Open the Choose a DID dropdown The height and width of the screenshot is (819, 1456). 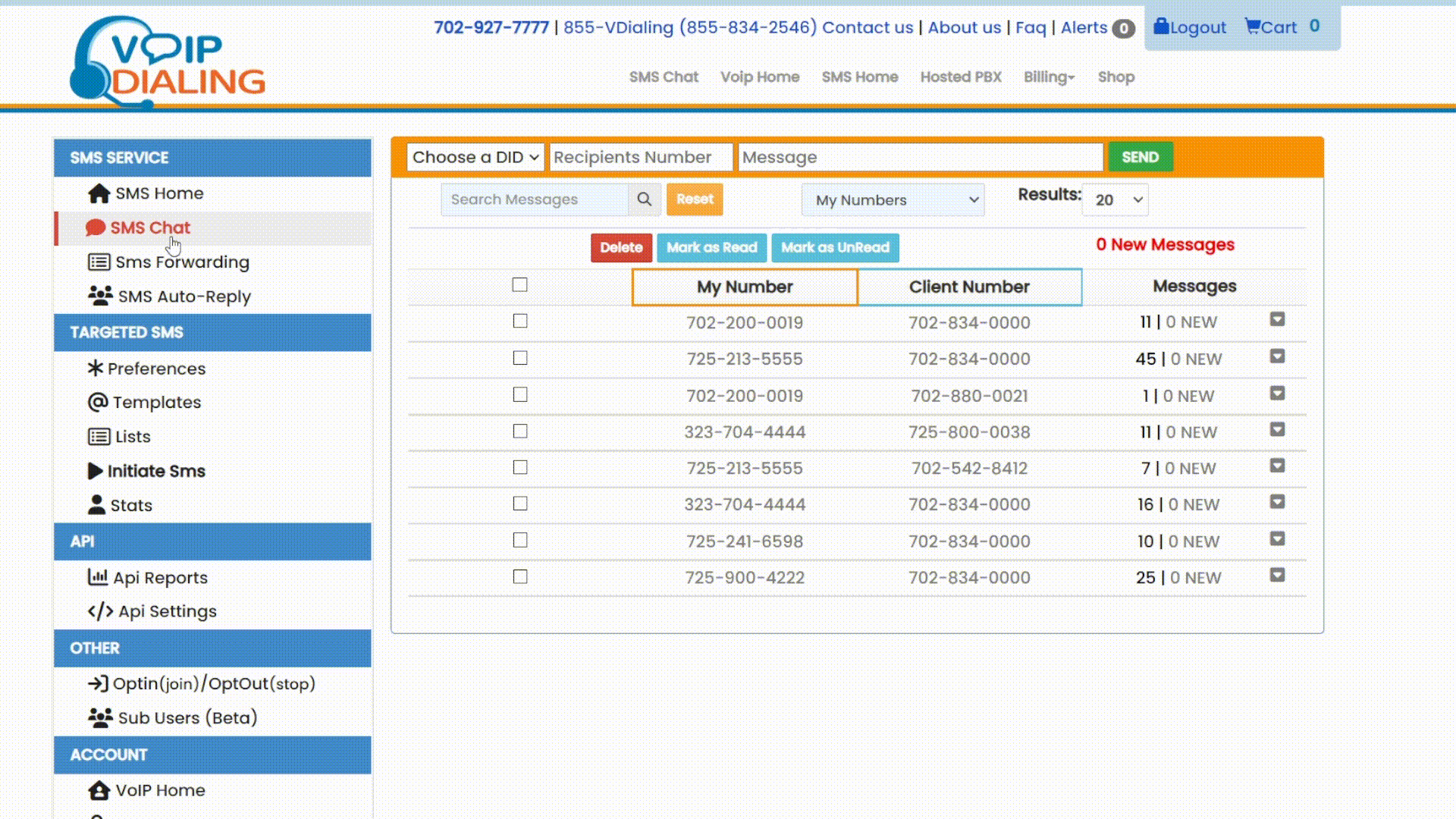point(475,157)
